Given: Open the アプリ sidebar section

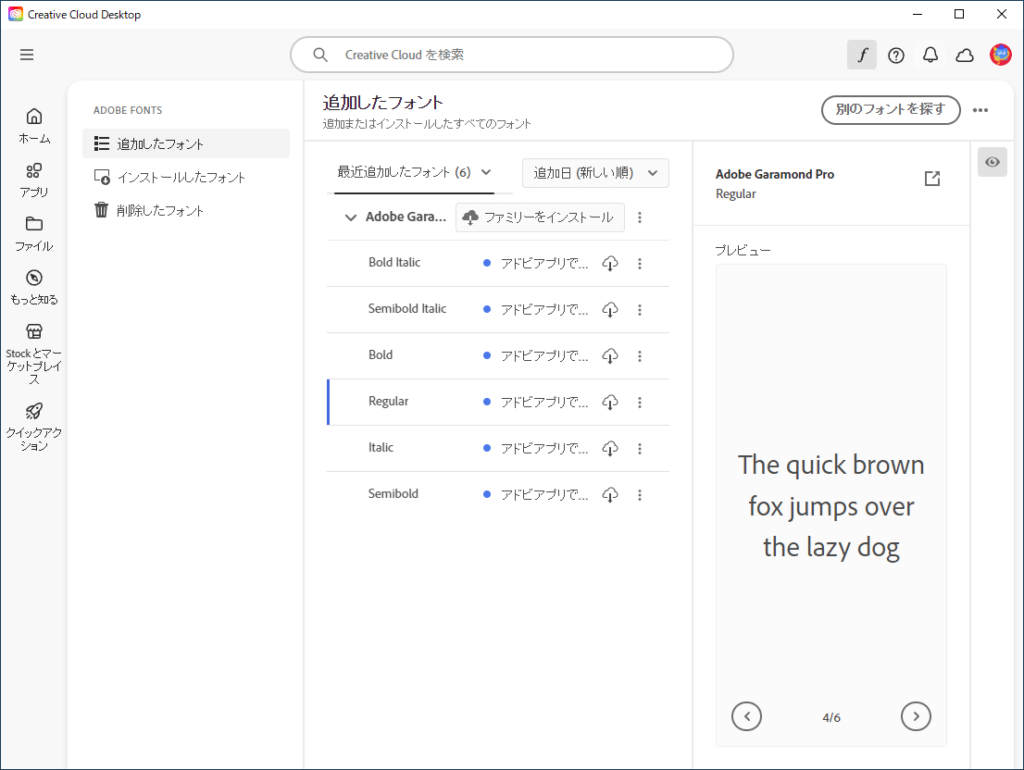Looking at the screenshot, I should point(34,180).
